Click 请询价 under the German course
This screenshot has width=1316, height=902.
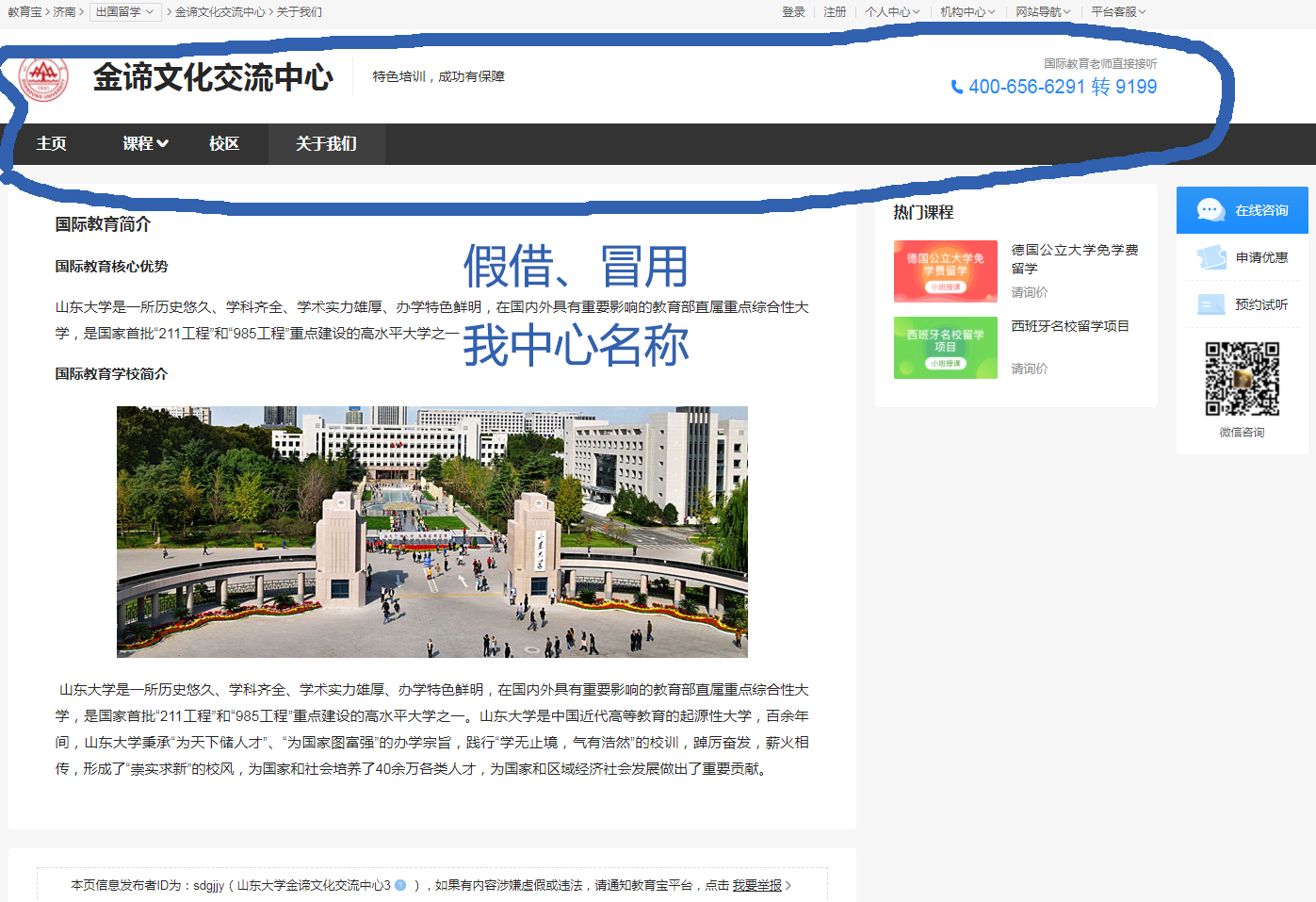tap(1030, 292)
